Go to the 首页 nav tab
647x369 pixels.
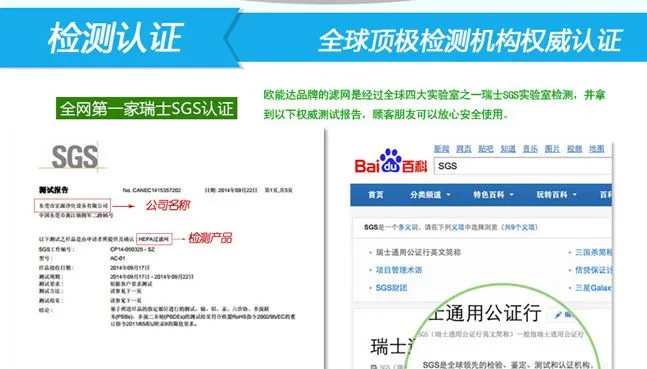[x=375, y=194]
